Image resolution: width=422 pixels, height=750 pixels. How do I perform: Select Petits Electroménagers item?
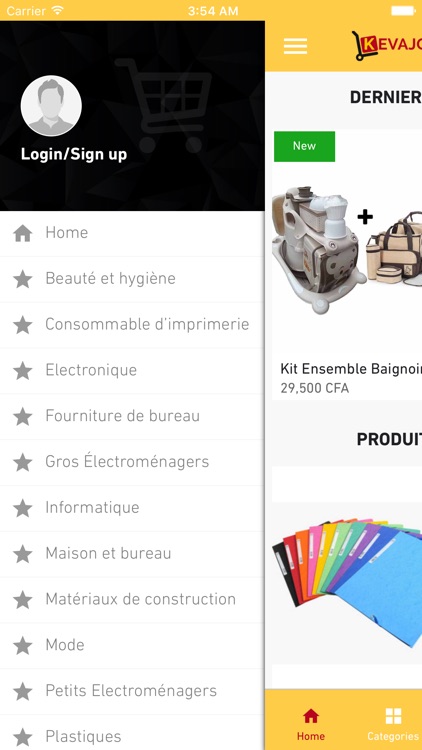132,691
